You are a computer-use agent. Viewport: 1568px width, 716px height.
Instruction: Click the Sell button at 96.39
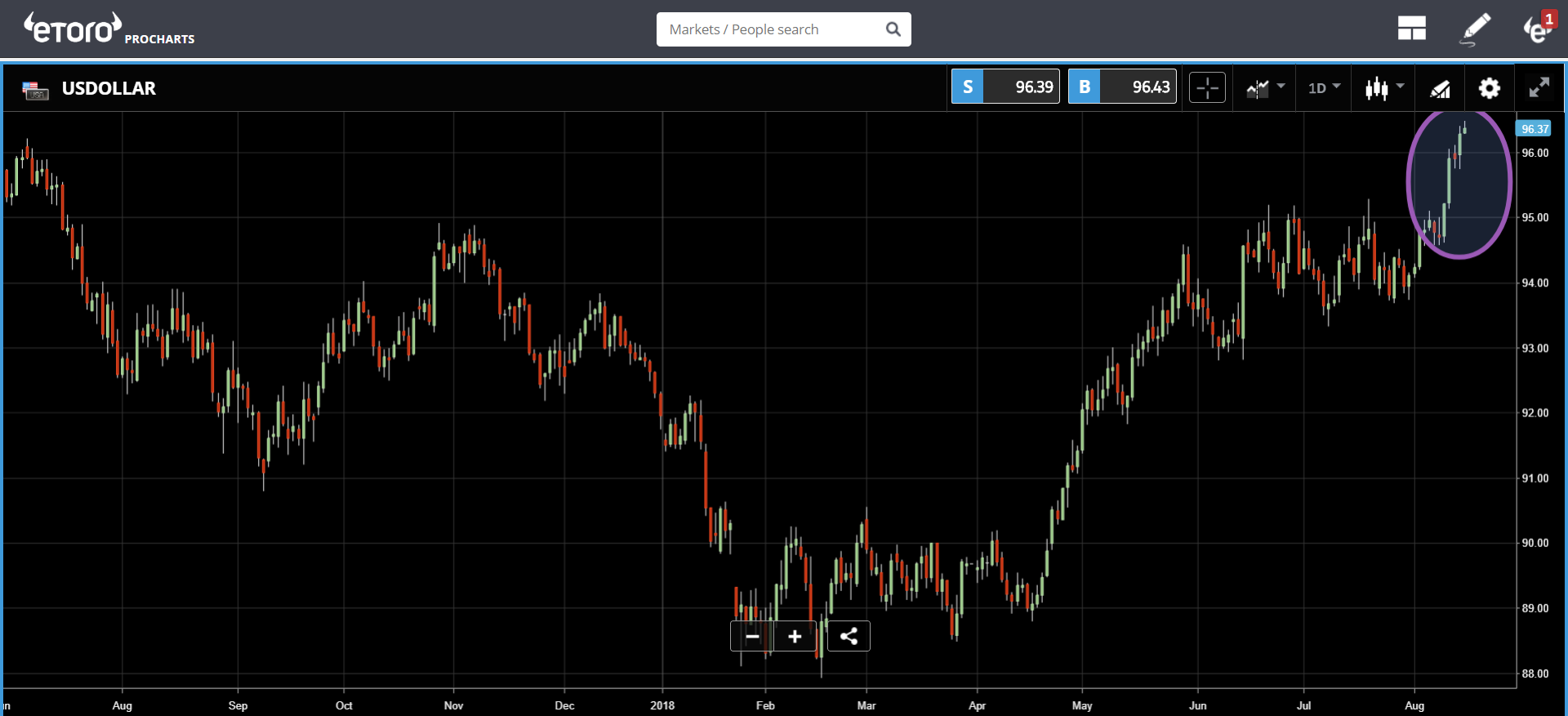pos(1005,87)
